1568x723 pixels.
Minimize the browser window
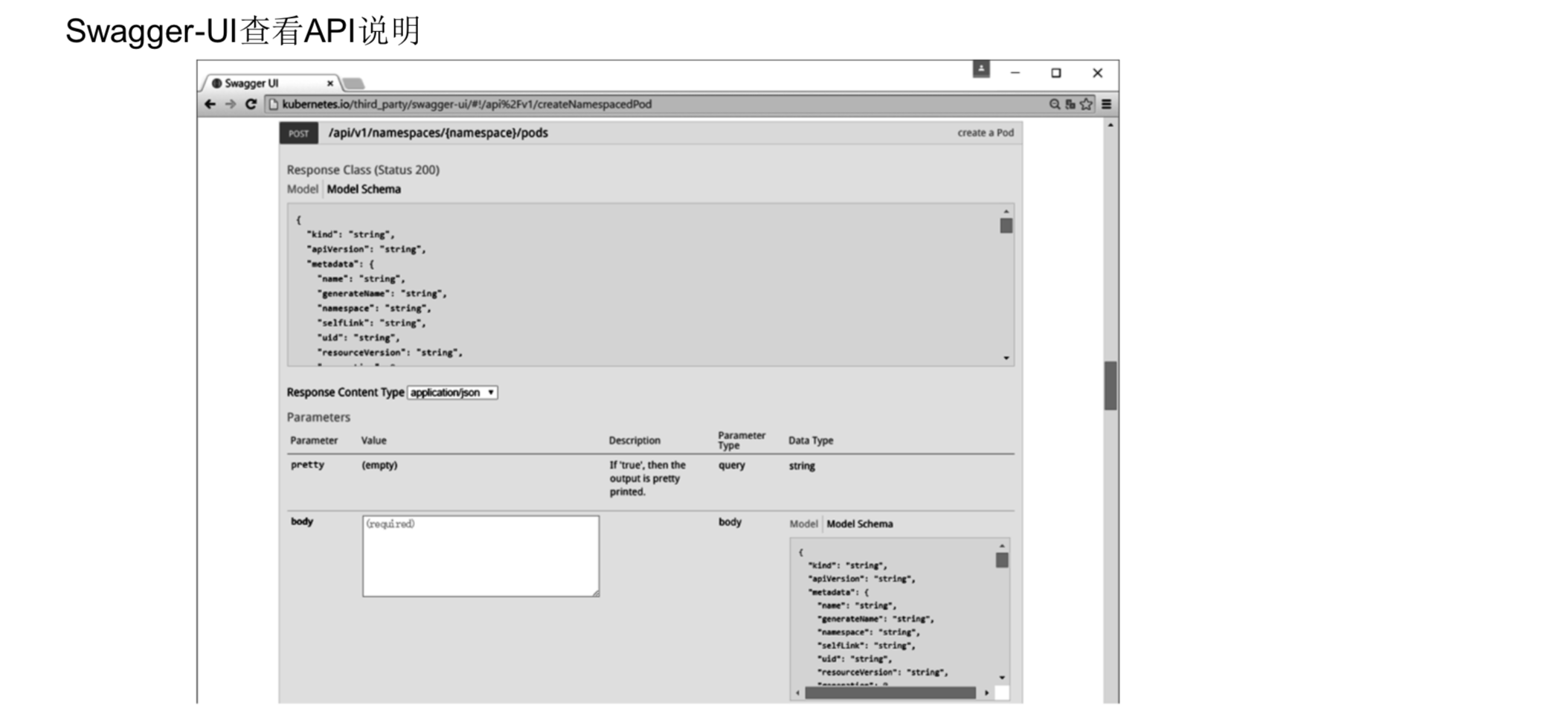pos(1015,72)
